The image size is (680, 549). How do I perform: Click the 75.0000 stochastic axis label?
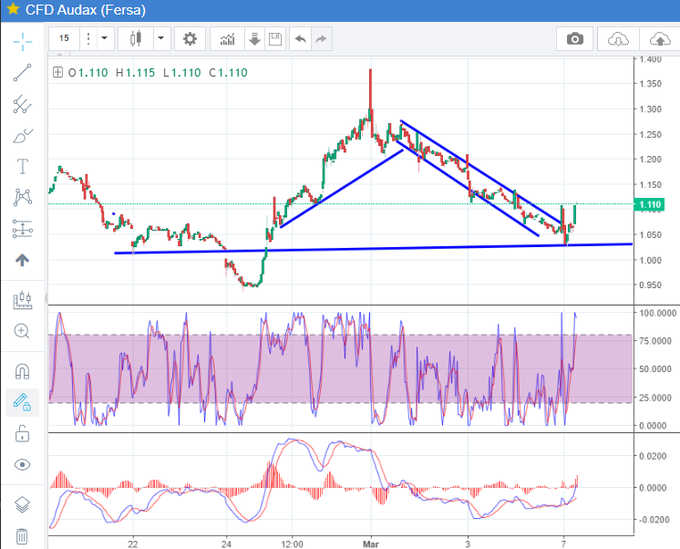click(657, 341)
